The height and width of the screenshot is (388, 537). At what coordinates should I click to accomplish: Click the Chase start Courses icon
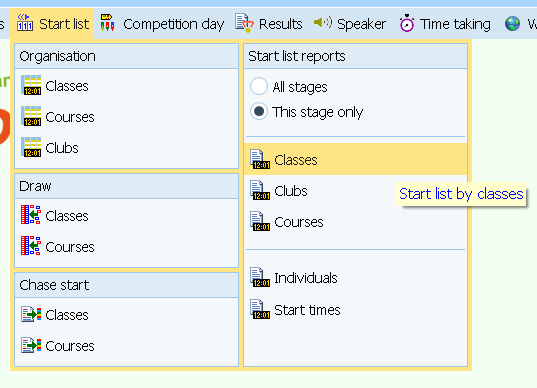(31, 345)
